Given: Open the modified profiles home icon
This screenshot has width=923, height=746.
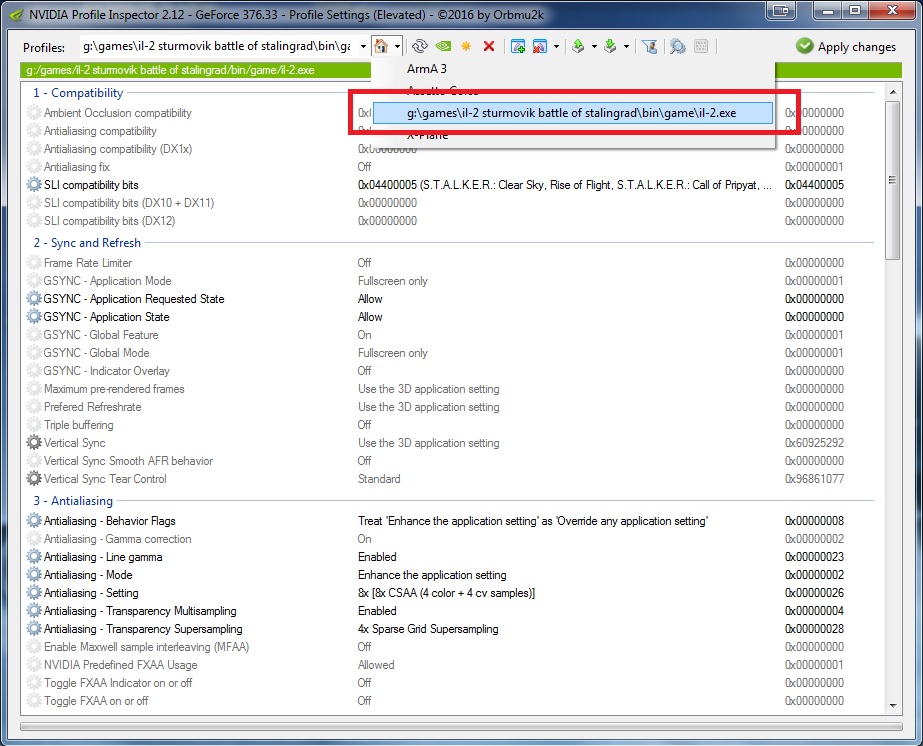Looking at the screenshot, I should [381, 46].
